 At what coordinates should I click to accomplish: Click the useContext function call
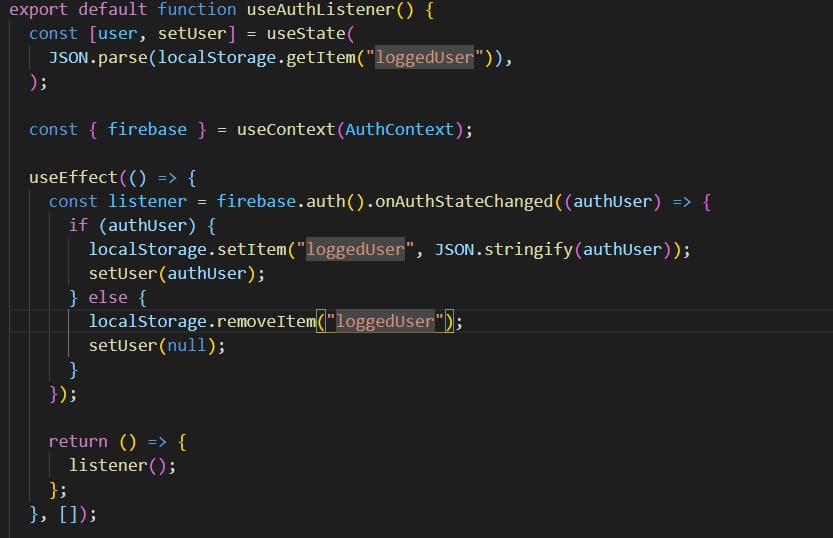(x=286, y=130)
